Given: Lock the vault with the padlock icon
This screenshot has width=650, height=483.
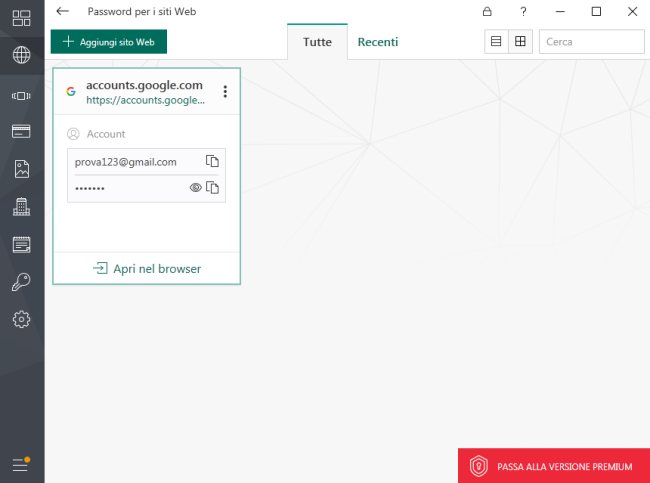Looking at the screenshot, I should pyautogui.click(x=487, y=11).
